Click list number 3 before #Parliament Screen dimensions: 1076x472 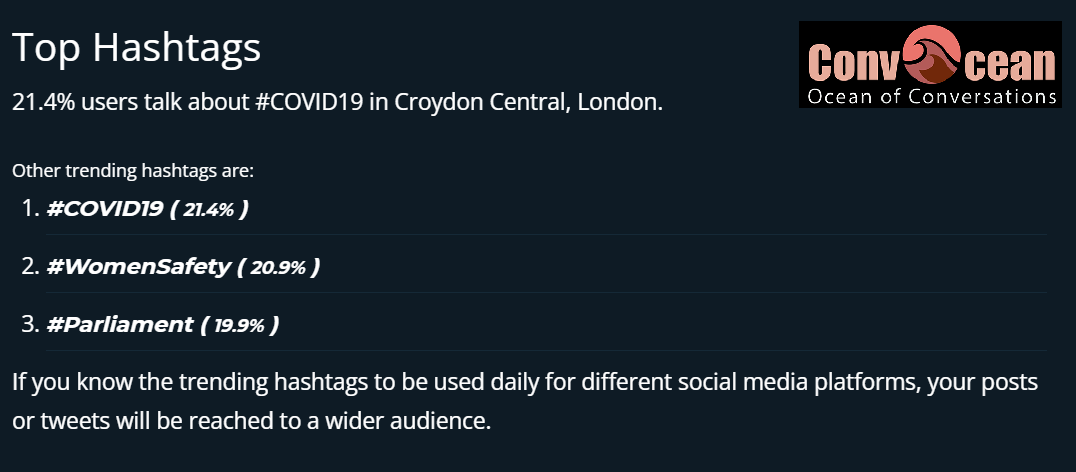(29, 325)
